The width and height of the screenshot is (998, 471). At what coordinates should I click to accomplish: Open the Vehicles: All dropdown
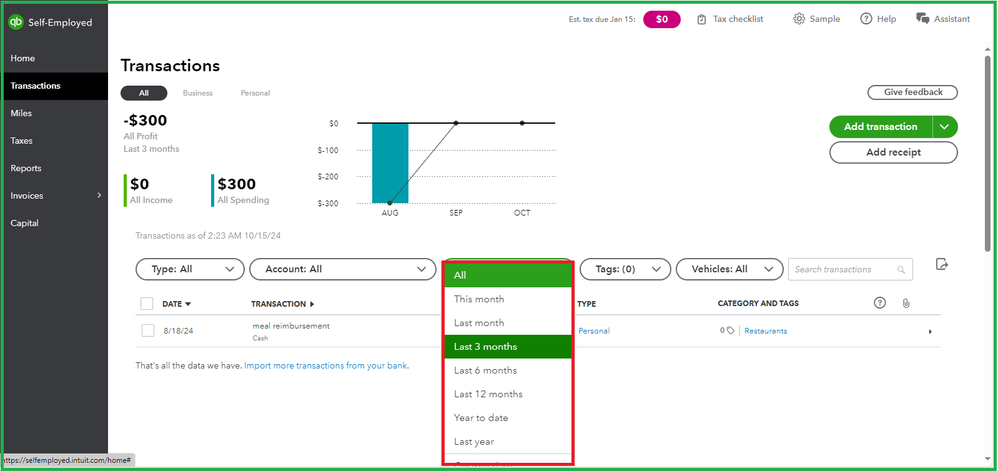click(x=729, y=269)
